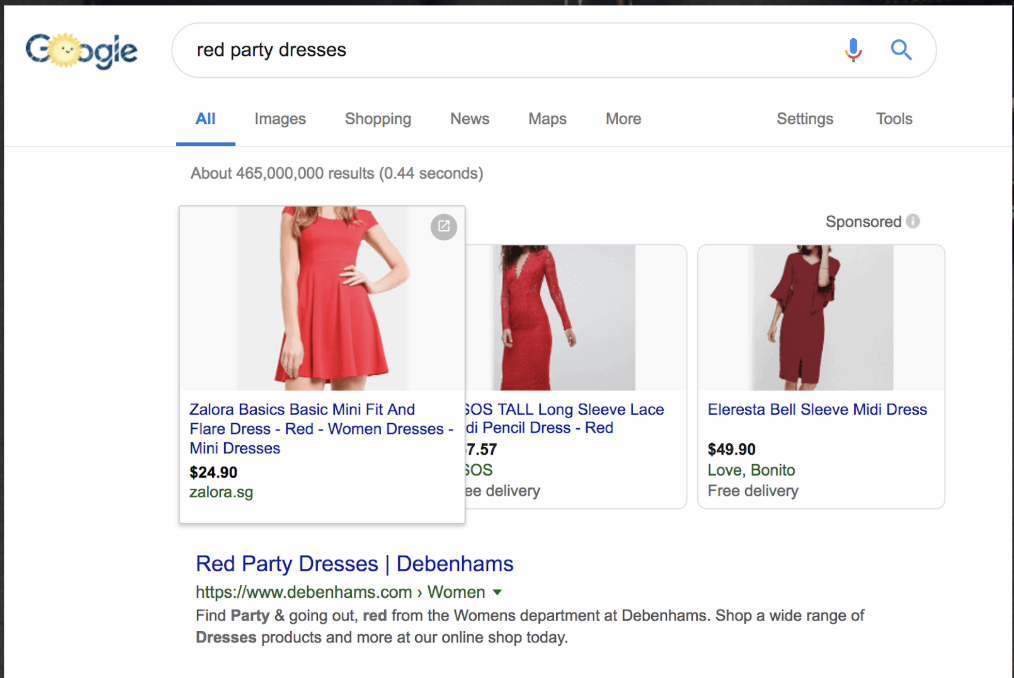The width and height of the screenshot is (1014, 678).
Task: Click the Google doodle logo
Action: coord(81,50)
